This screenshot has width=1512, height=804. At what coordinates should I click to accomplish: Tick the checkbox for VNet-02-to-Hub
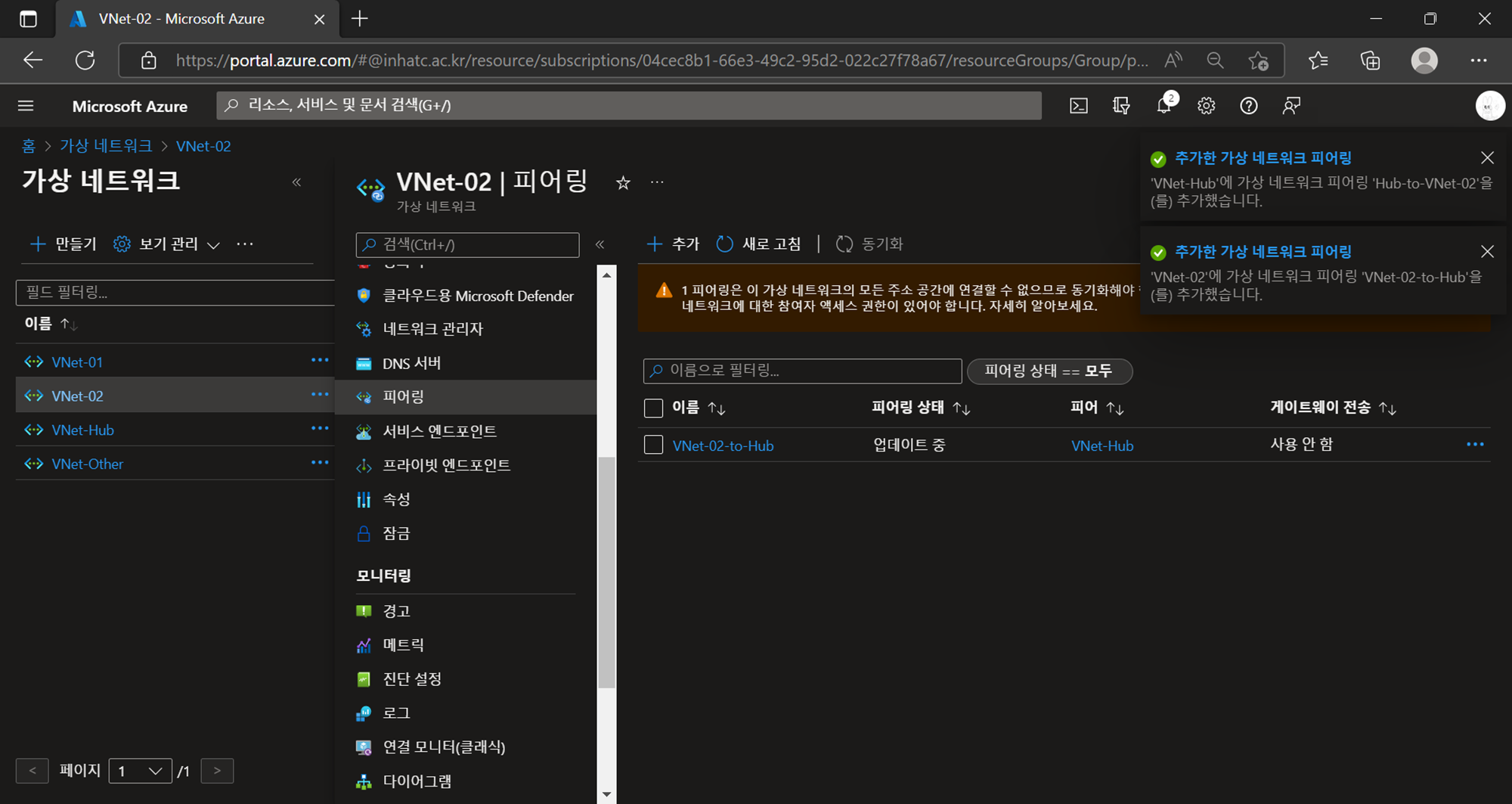click(653, 445)
